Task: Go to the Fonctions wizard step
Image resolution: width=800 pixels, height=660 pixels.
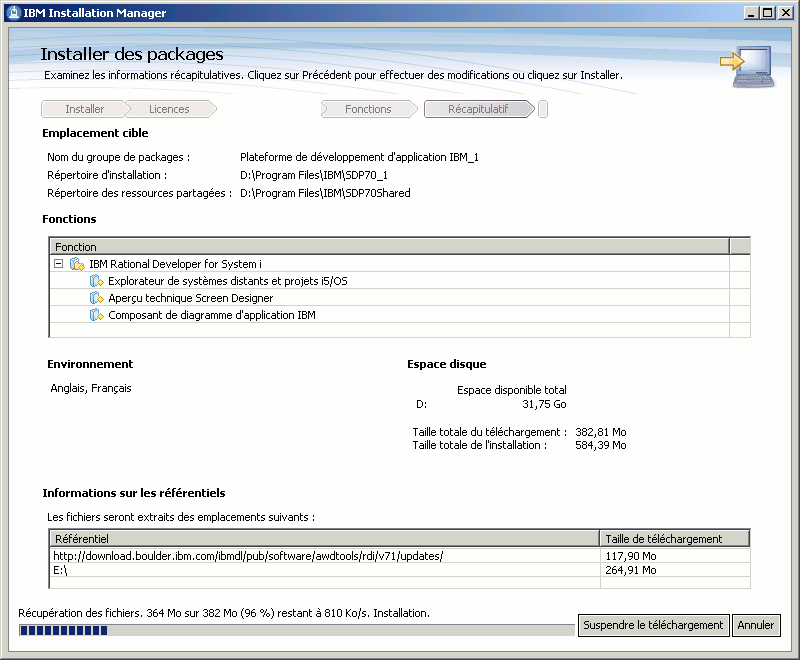Action: 368,109
